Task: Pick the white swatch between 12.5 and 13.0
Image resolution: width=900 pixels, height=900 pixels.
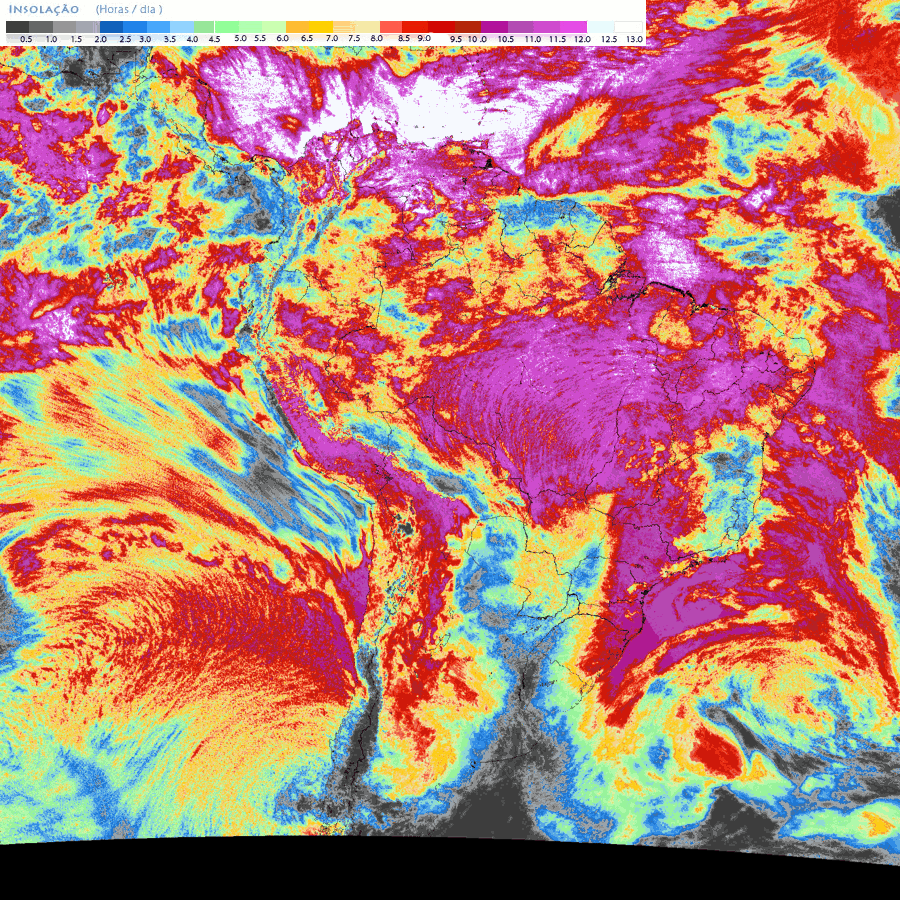Action: tap(629, 27)
